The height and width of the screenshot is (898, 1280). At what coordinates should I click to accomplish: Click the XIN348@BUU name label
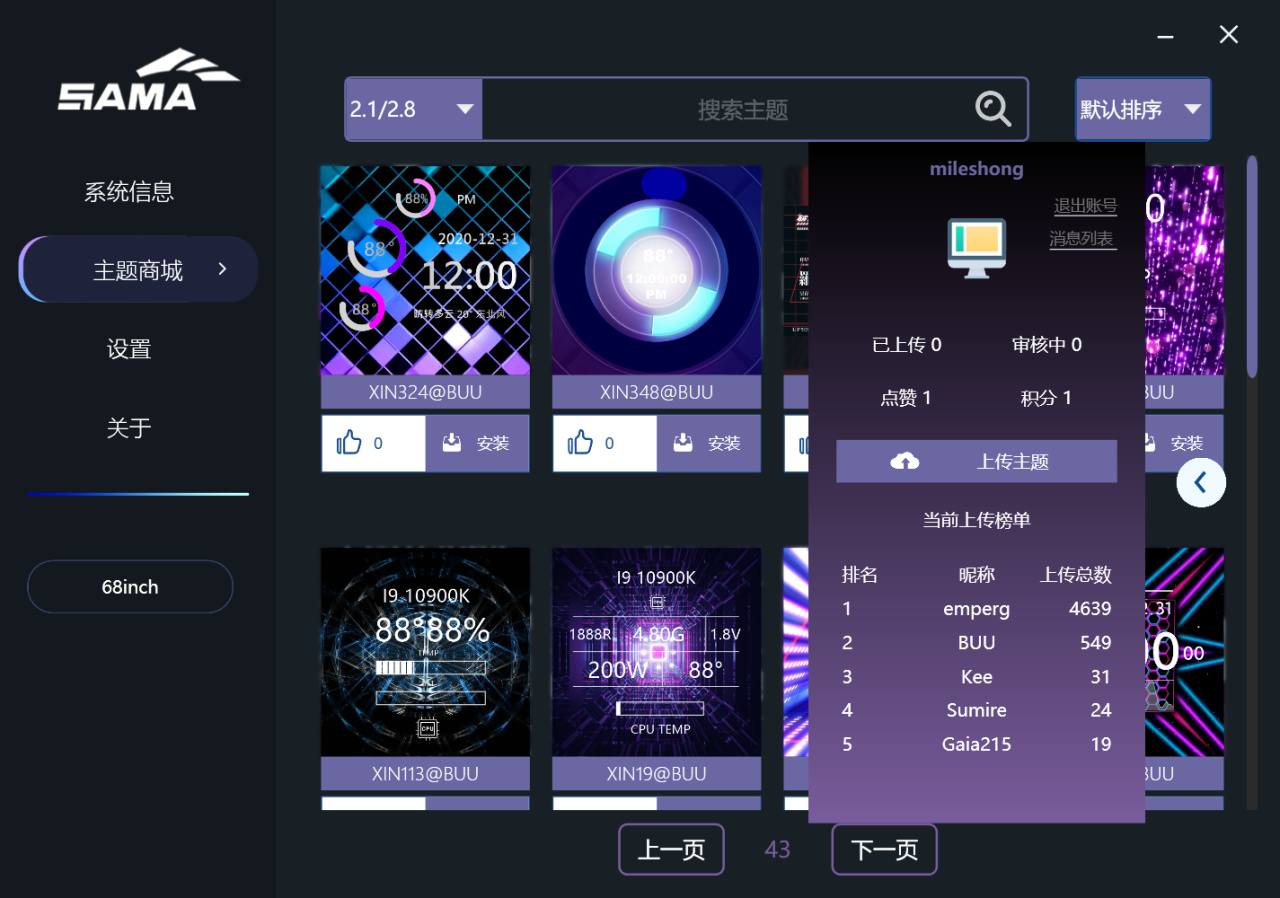click(656, 393)
